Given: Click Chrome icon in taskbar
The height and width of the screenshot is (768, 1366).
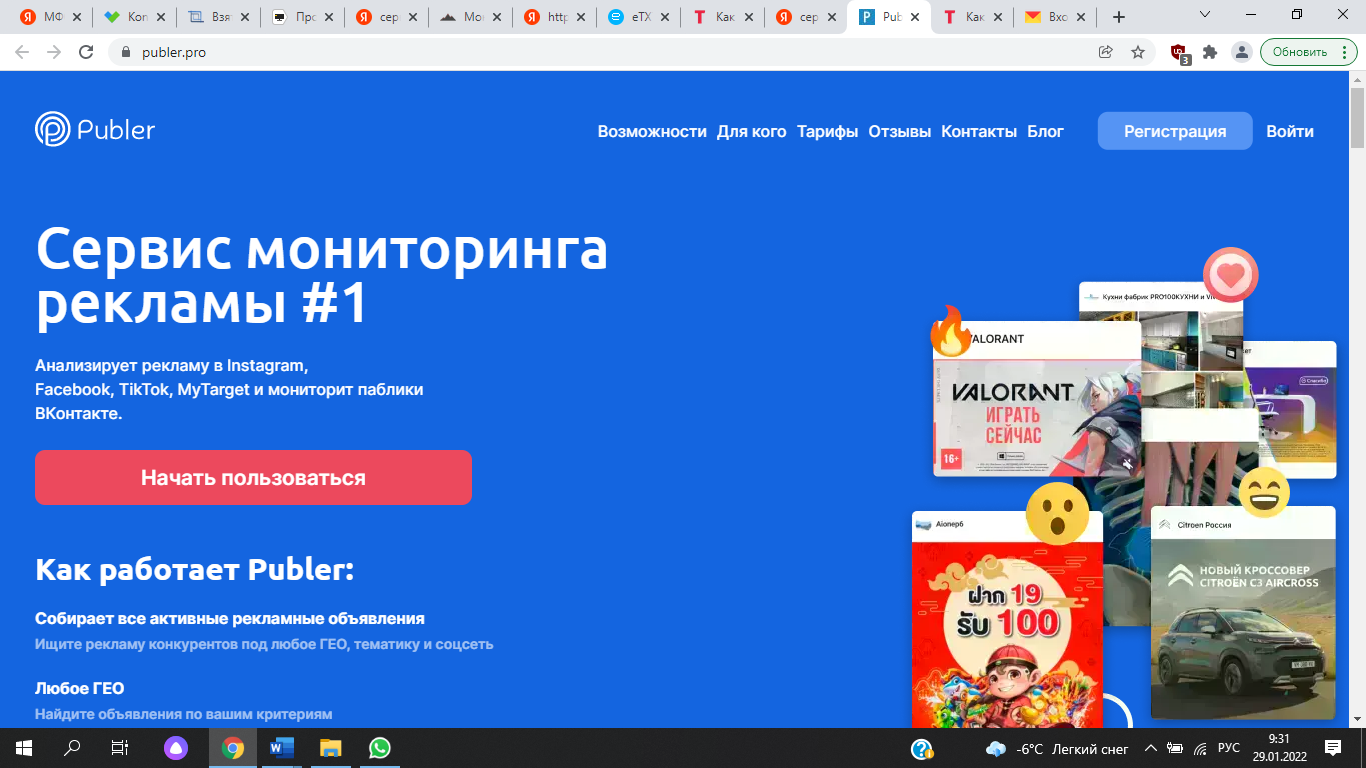Looking at the screenshot, I should point(232,748).
